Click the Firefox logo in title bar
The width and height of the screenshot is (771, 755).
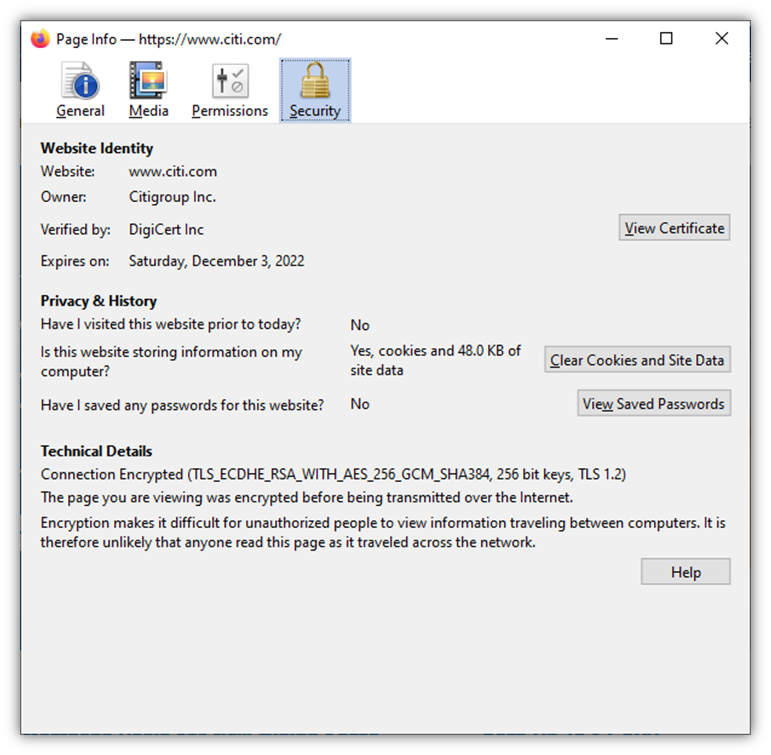click(40, 39)
